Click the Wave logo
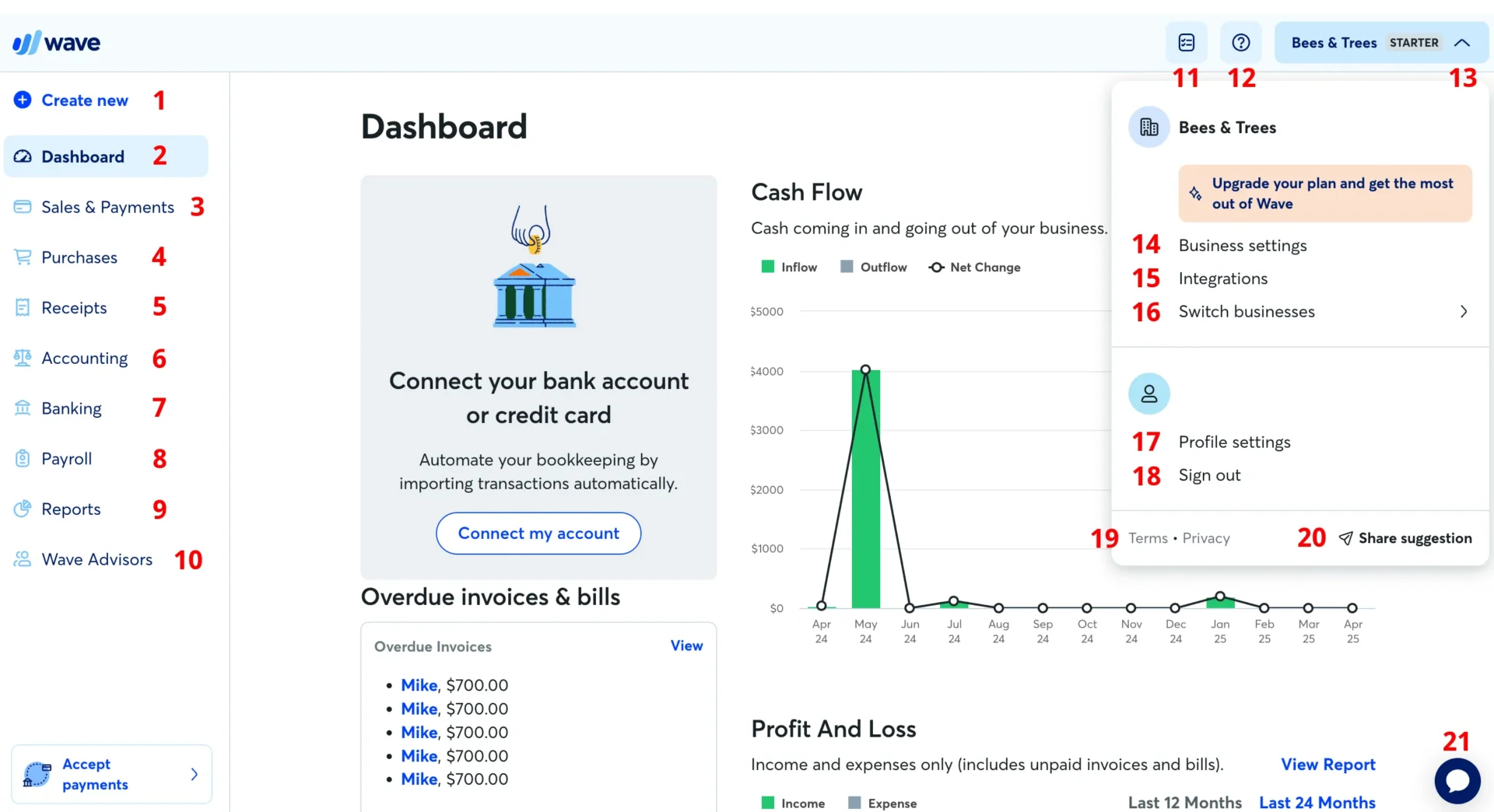This screenshot has width=1494, height=812. (x=55, y=42)
